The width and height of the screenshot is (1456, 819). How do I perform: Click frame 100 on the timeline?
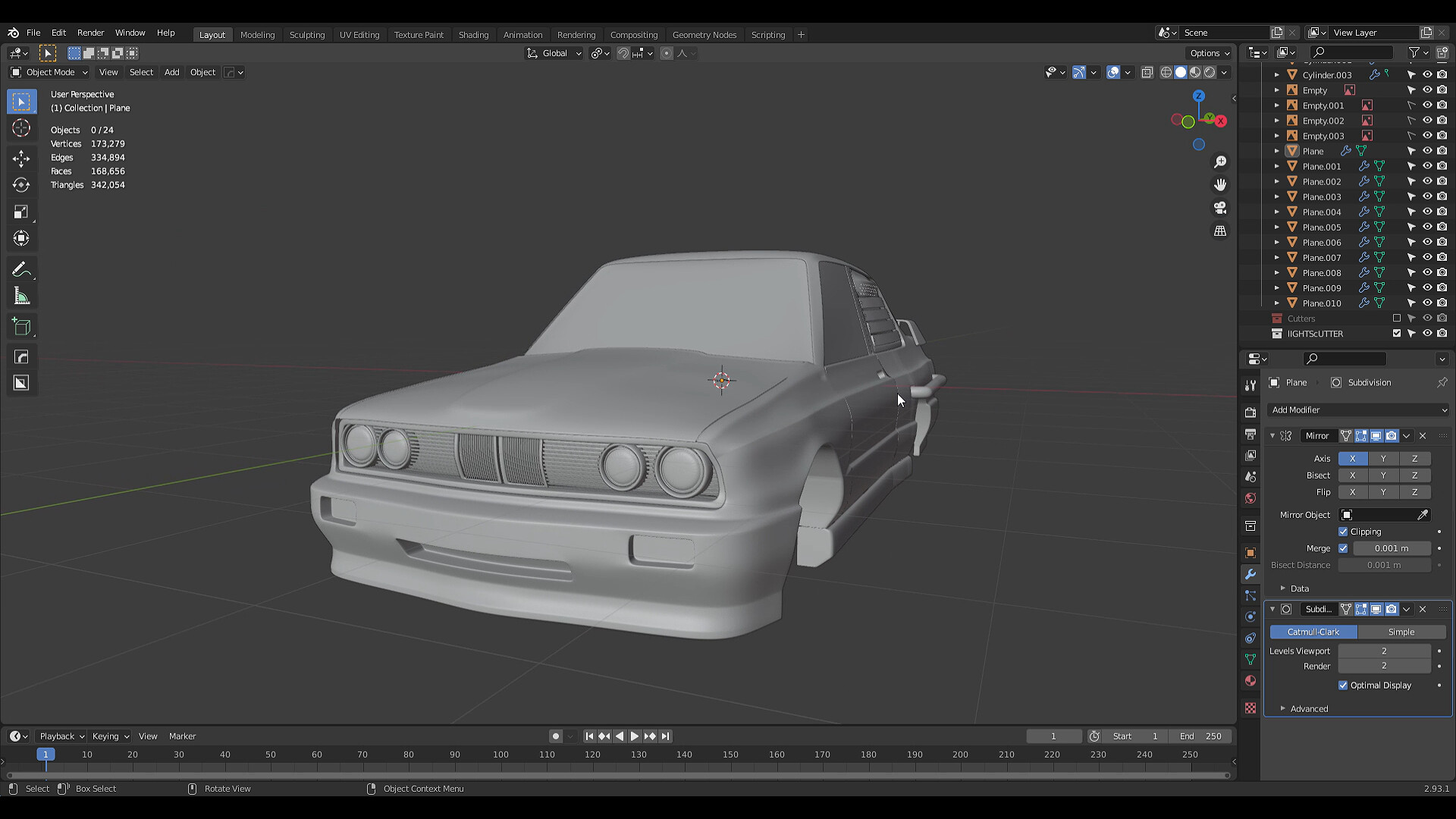[500, 755]
